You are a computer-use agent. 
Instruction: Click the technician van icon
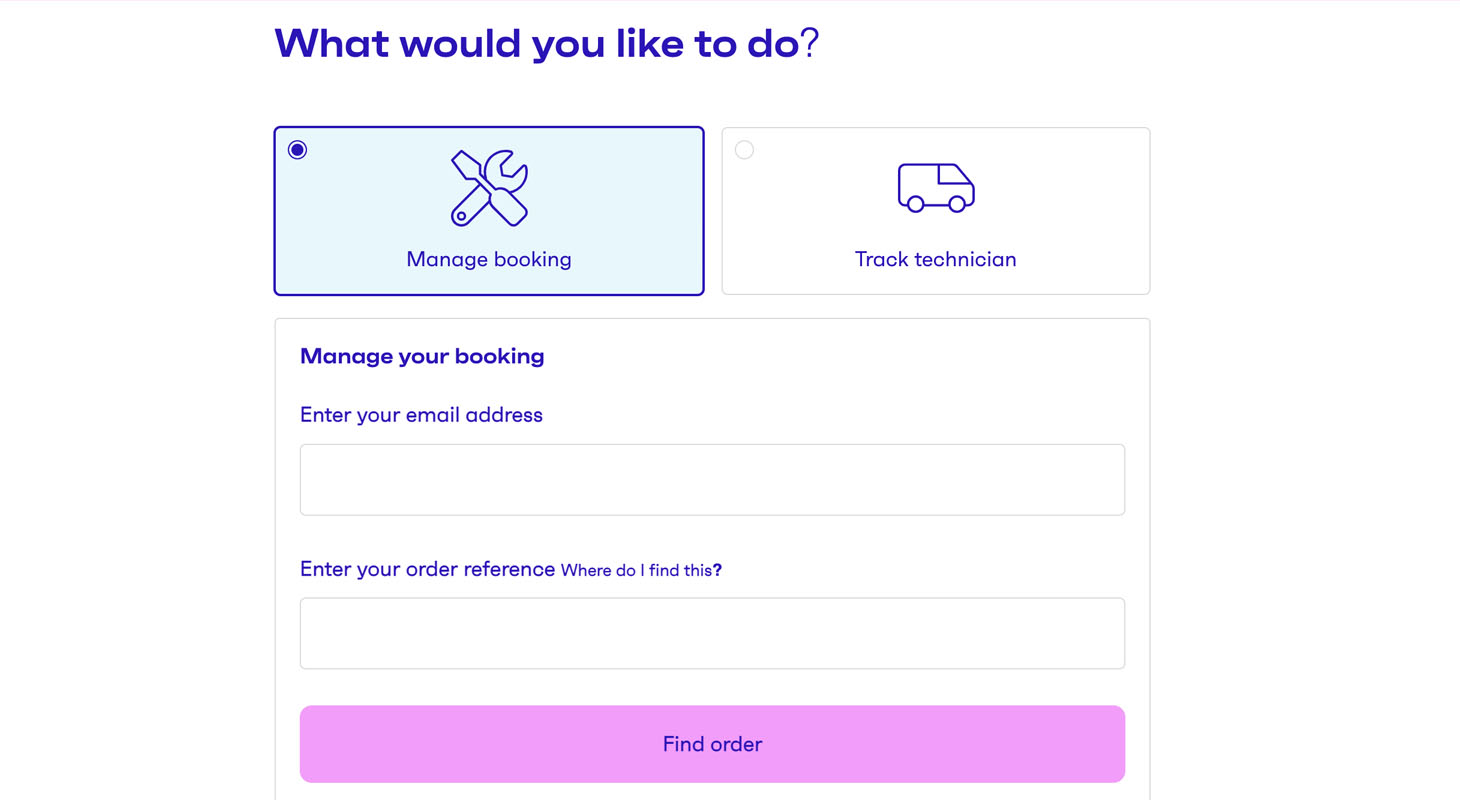936,188
